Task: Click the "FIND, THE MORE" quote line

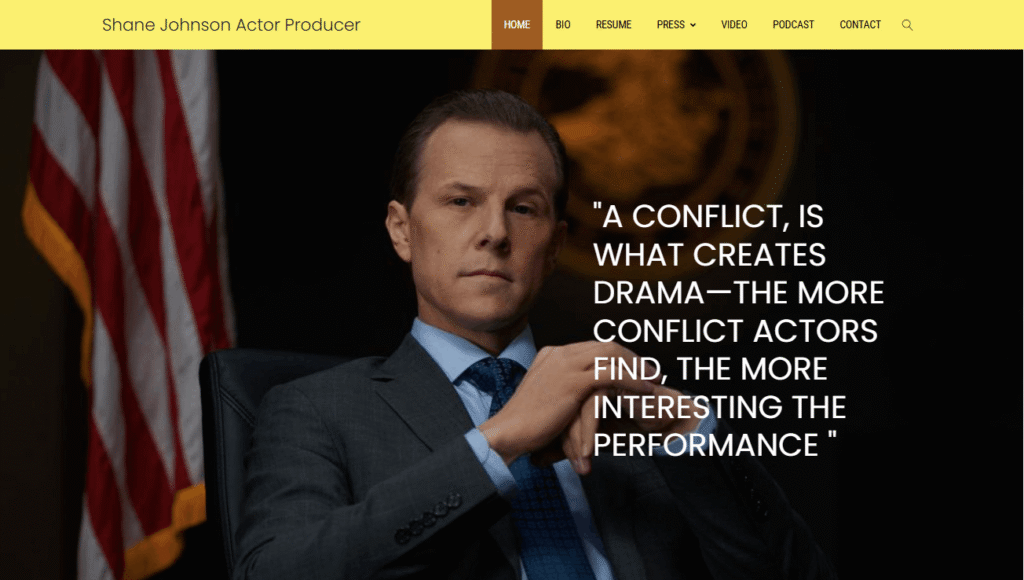Action: [x=710, y=369]
